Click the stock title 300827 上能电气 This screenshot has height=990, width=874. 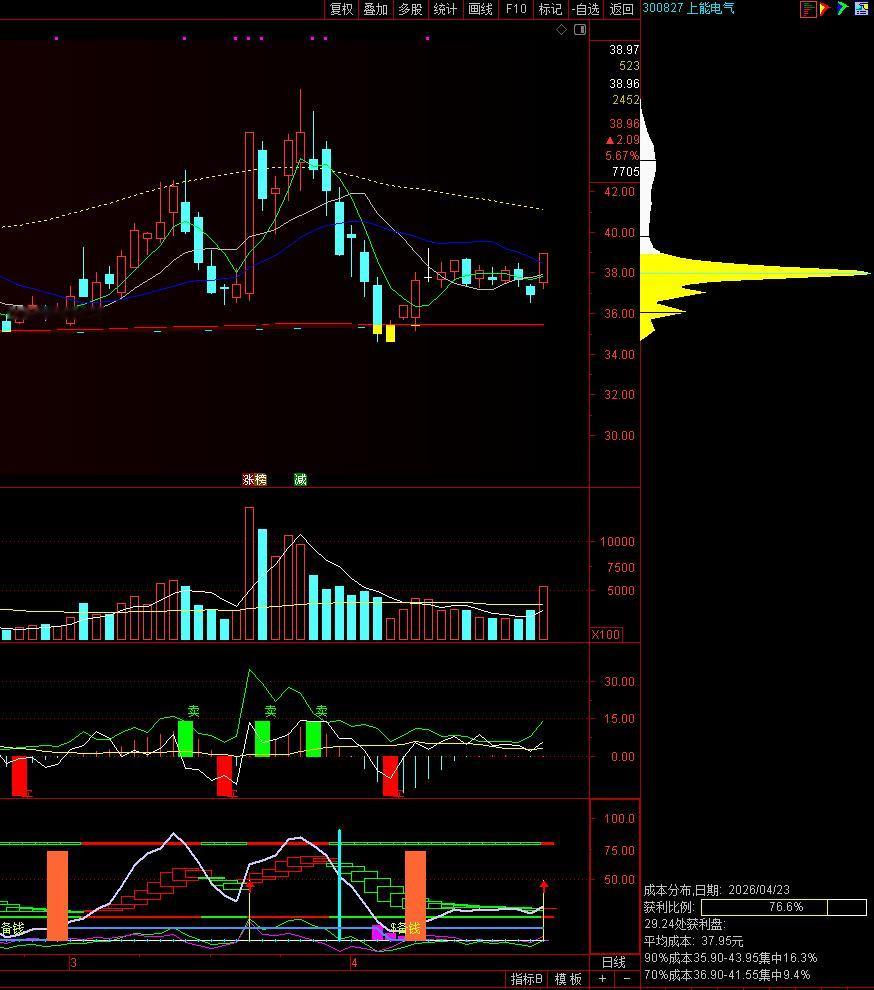(x=688, y=8)
